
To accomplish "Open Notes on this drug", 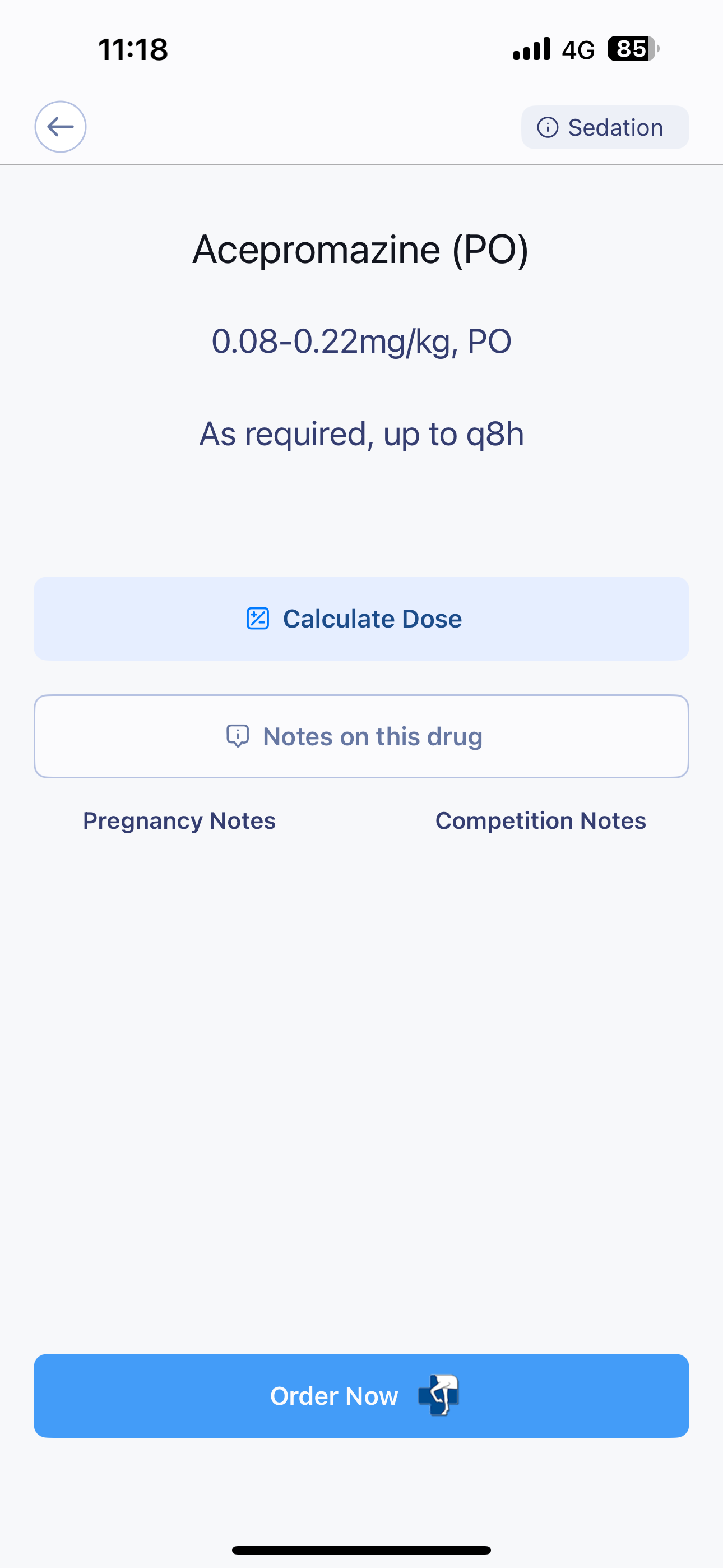I will (361, 736).
